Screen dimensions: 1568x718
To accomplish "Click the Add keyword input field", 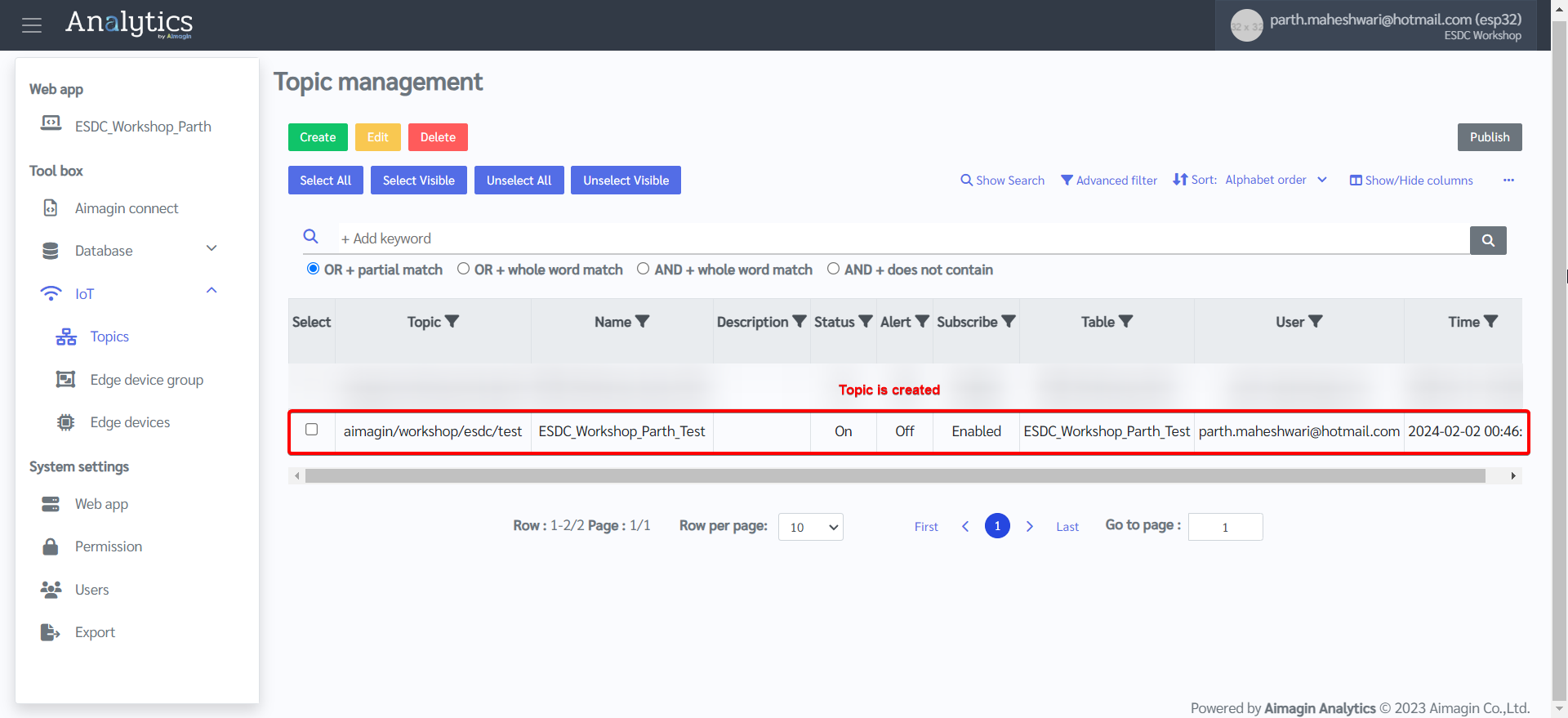I will click(903, 239).
